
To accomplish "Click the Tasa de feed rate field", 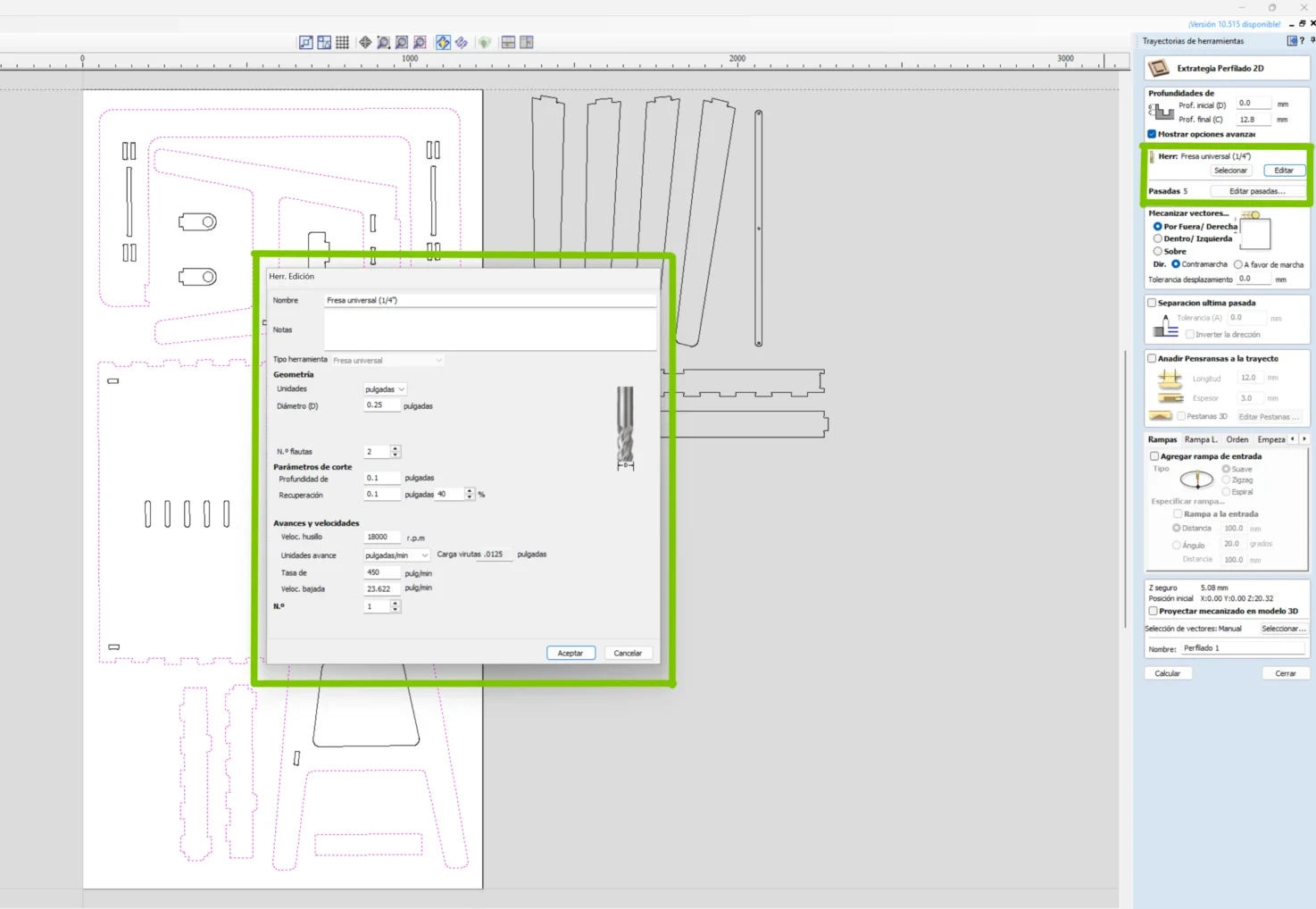I will (x=382, y=572).
